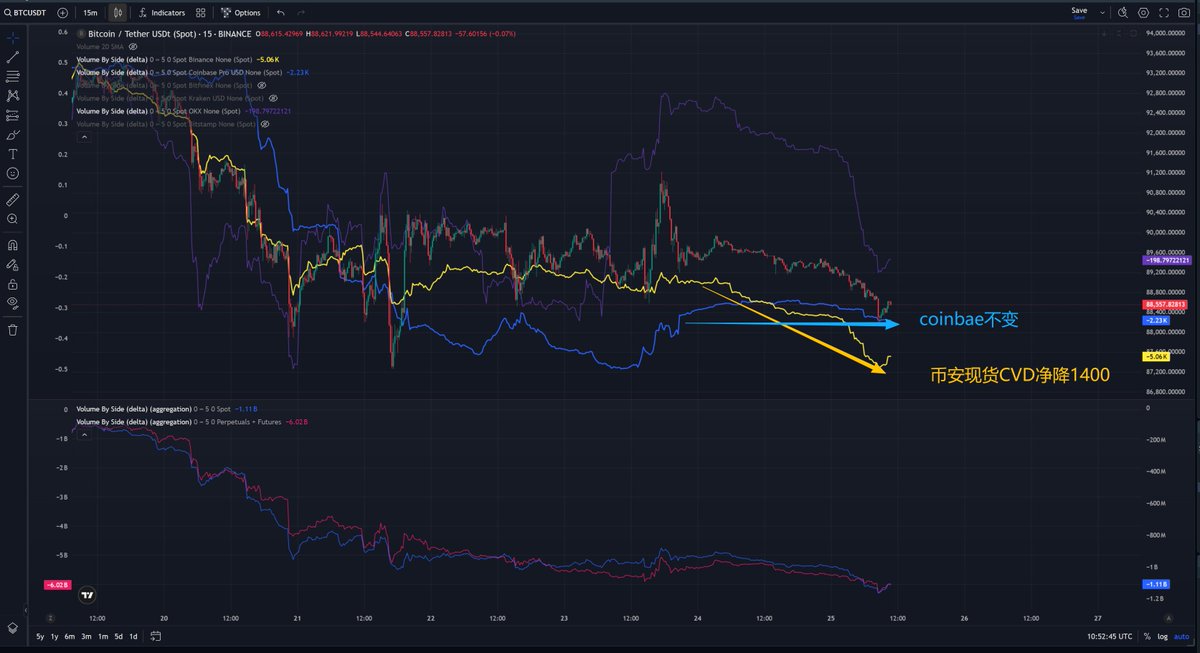Toggle stay in drawing mode
This screenshot has height=653, width=1200.
(x=13, y=265)
